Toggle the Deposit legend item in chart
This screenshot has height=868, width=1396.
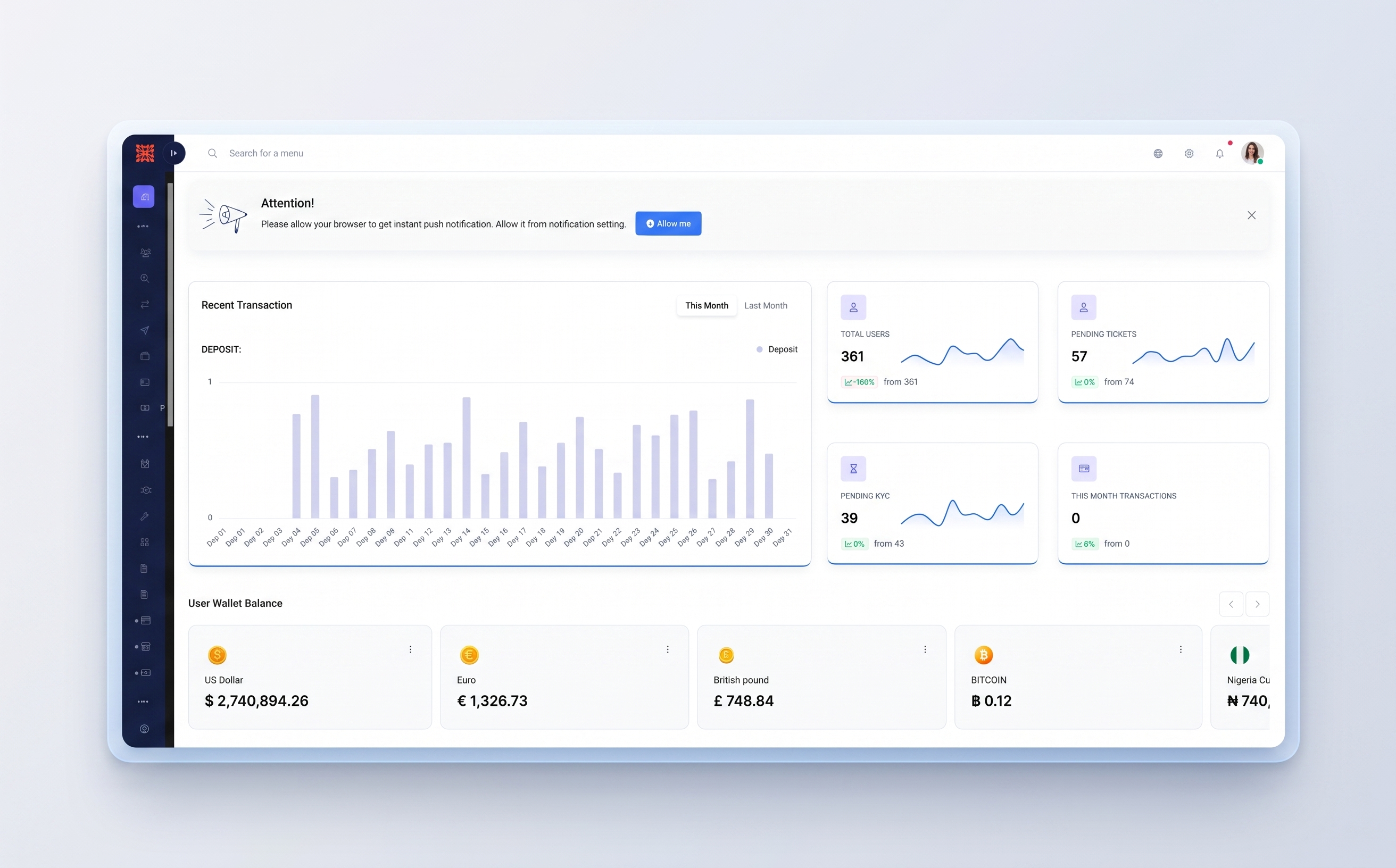pos(777,349)
